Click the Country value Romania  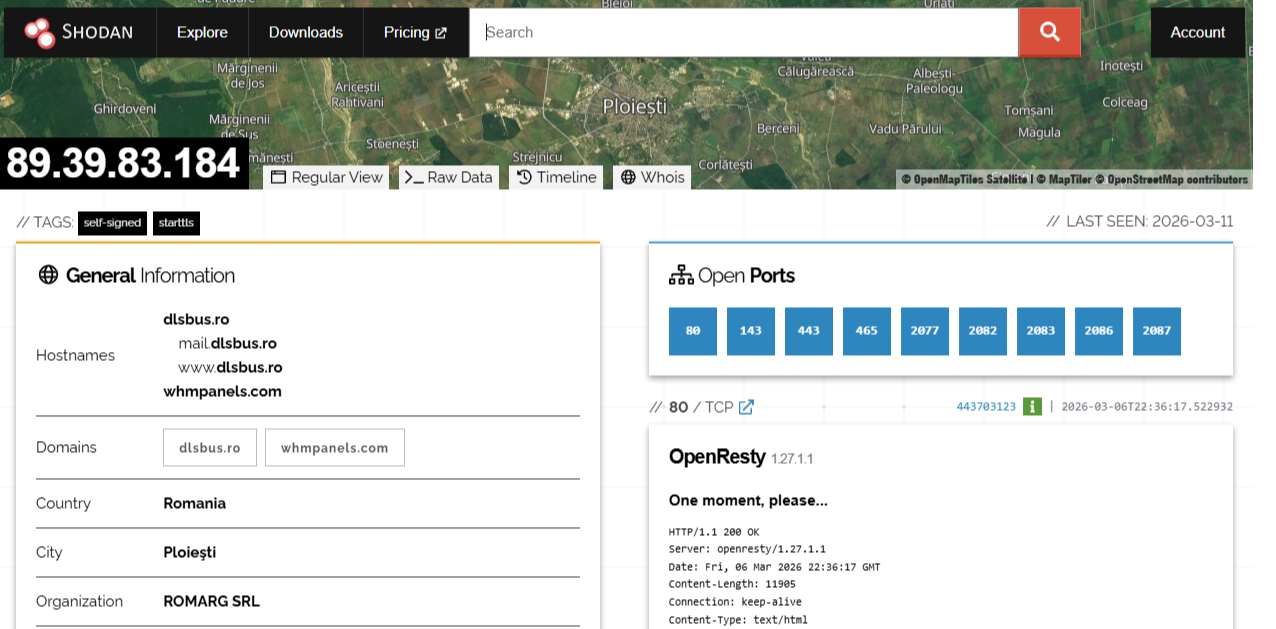(x=195, y=503)
